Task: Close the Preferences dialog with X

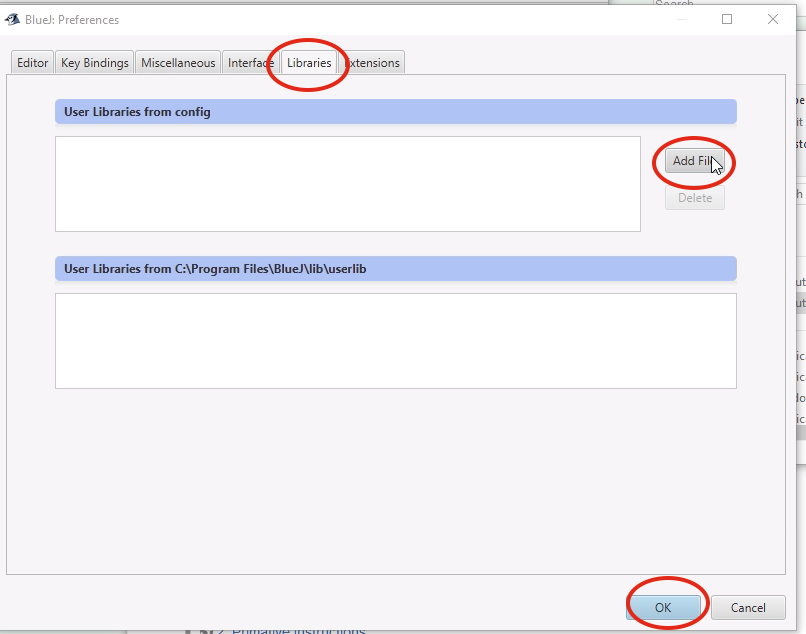Action: pos(773,18)
